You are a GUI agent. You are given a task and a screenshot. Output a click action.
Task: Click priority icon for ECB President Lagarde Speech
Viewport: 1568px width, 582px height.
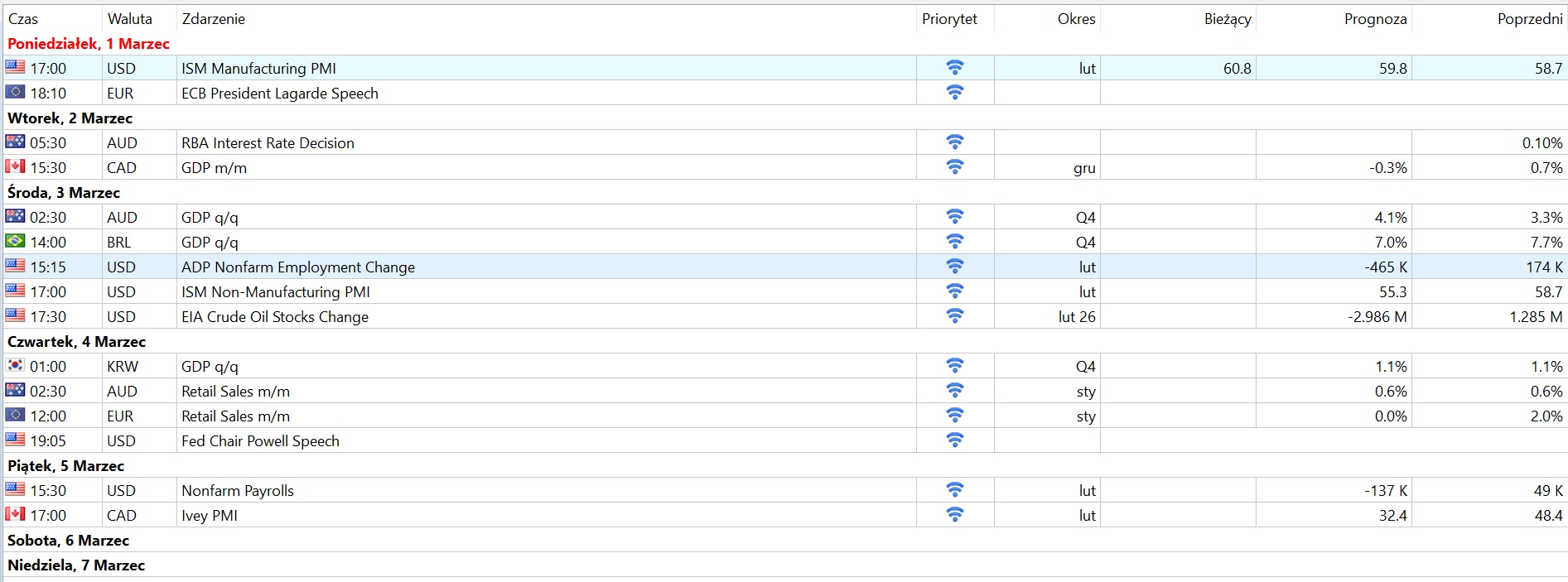click(954, 93)
